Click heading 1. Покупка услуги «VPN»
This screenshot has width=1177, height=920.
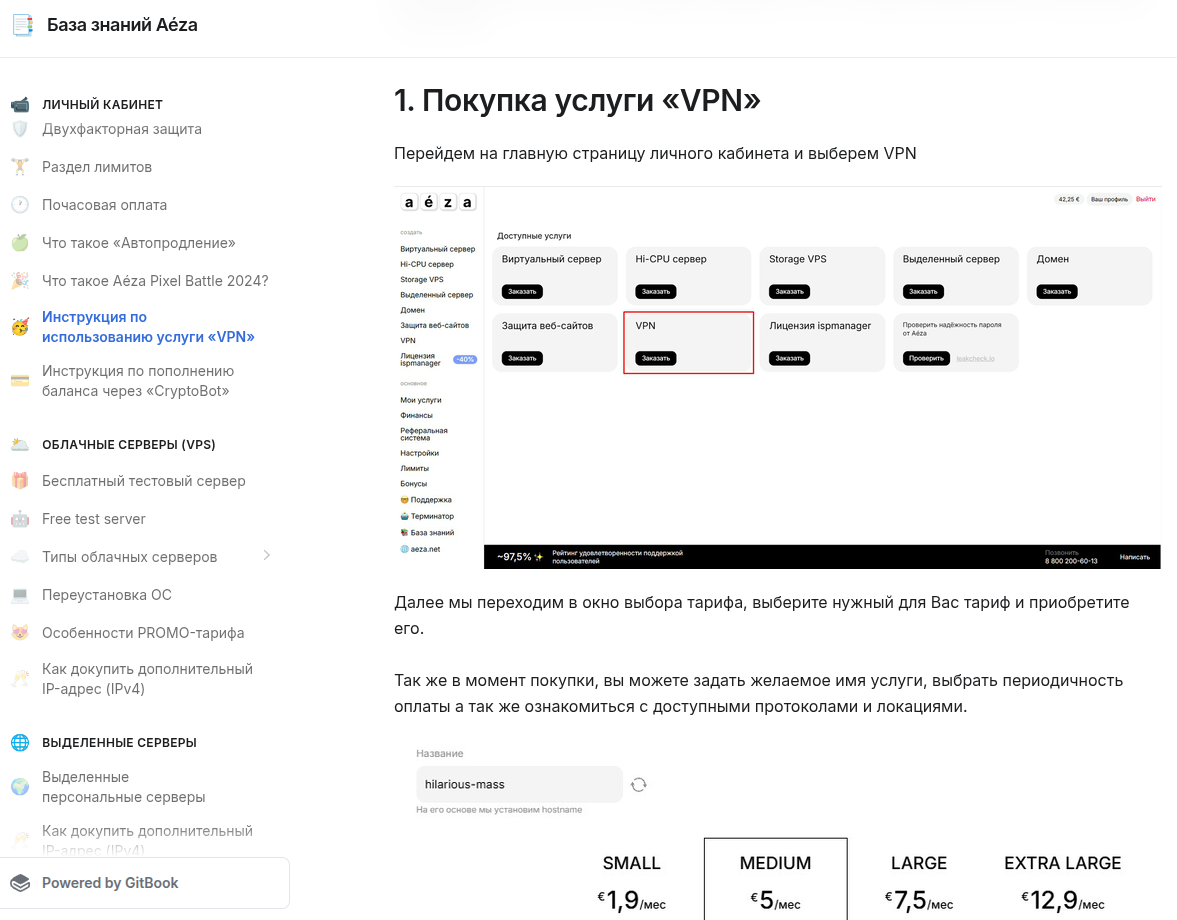(577, 100)
